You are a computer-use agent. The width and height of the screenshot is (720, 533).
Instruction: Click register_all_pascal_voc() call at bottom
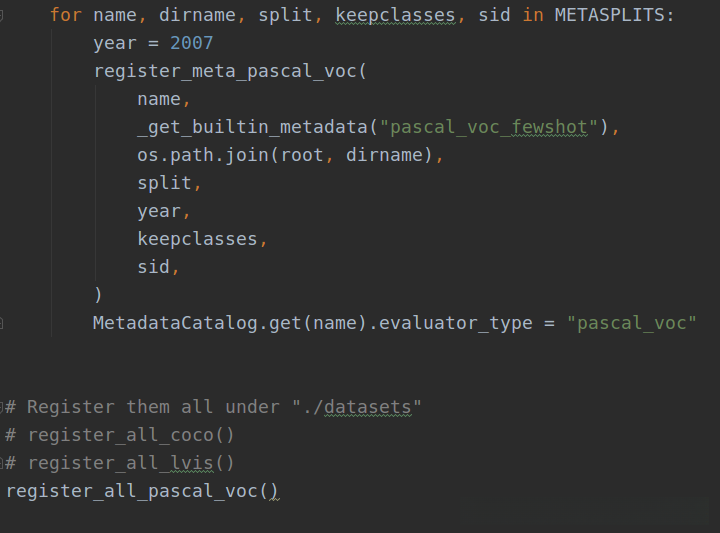tap(141, 491)
